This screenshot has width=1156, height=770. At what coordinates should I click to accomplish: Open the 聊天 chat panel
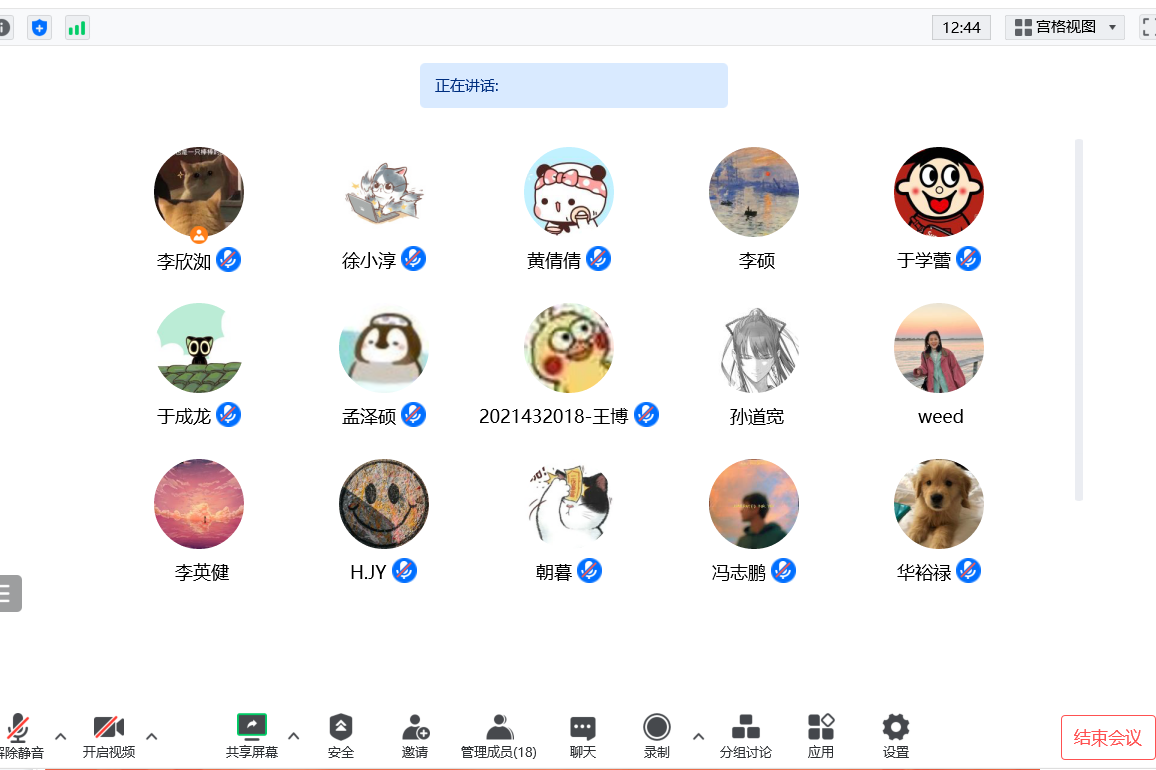pos(583,736)
